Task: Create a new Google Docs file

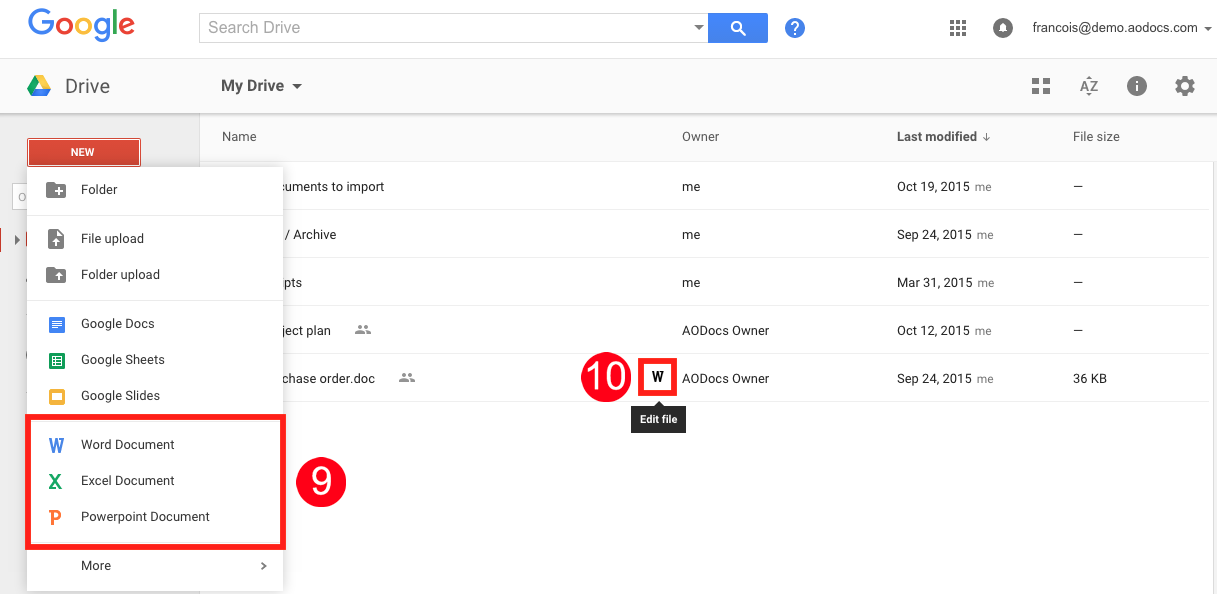Action: click(155, 324)
